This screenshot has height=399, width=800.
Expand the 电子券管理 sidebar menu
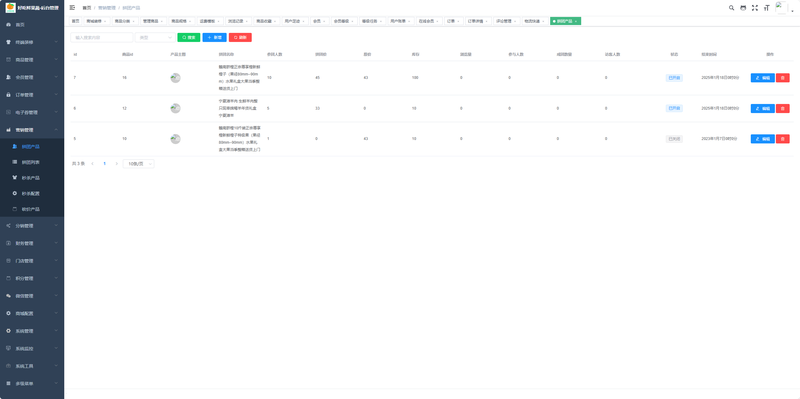pyautogui.click(x=32, y=112)
